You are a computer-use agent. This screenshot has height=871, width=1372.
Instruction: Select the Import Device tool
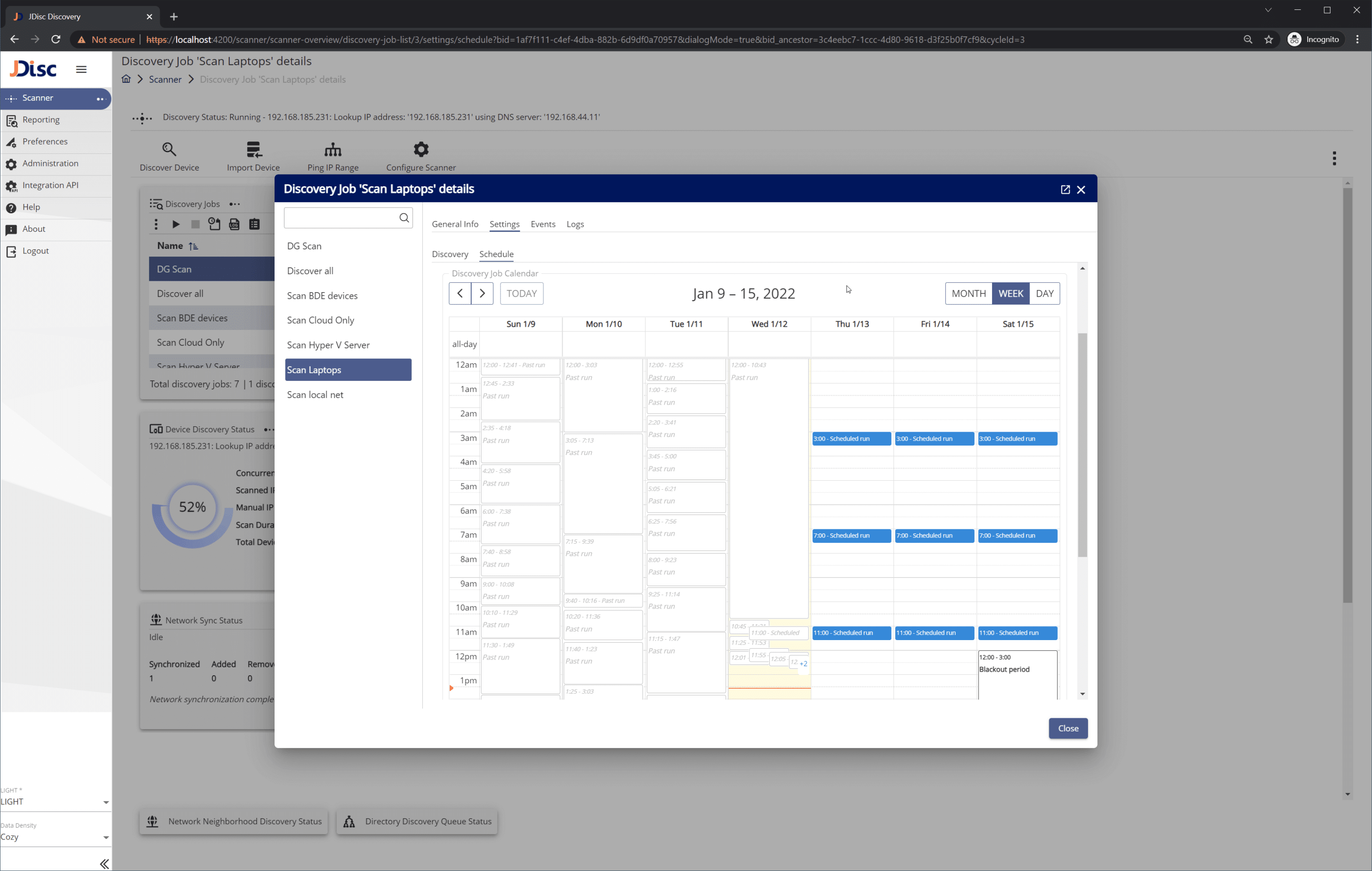(x=253, y=155)
